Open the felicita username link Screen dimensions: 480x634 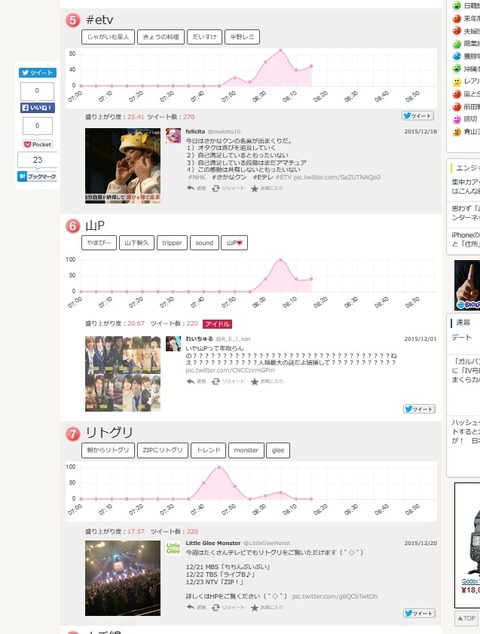(x=195, y=131)
